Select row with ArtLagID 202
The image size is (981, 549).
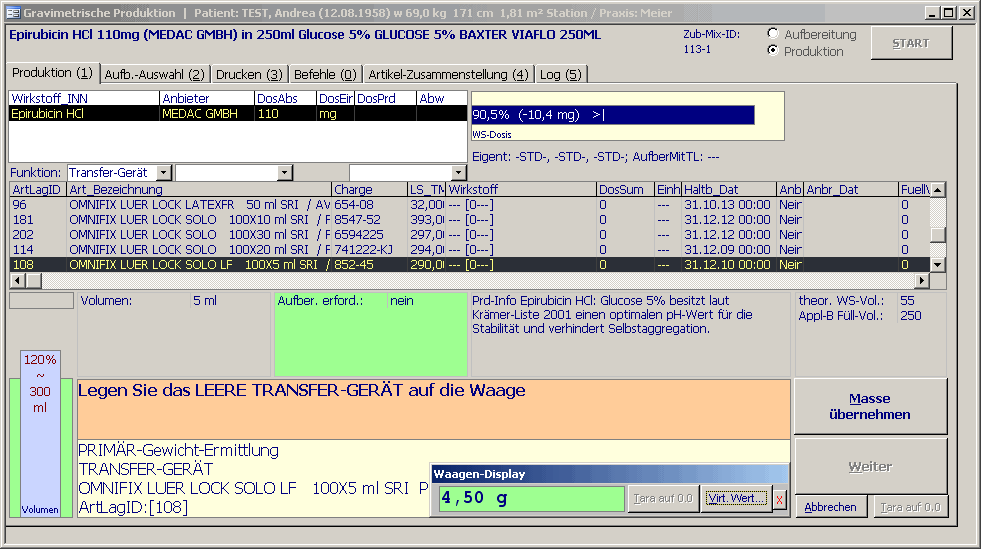point(469,234)
